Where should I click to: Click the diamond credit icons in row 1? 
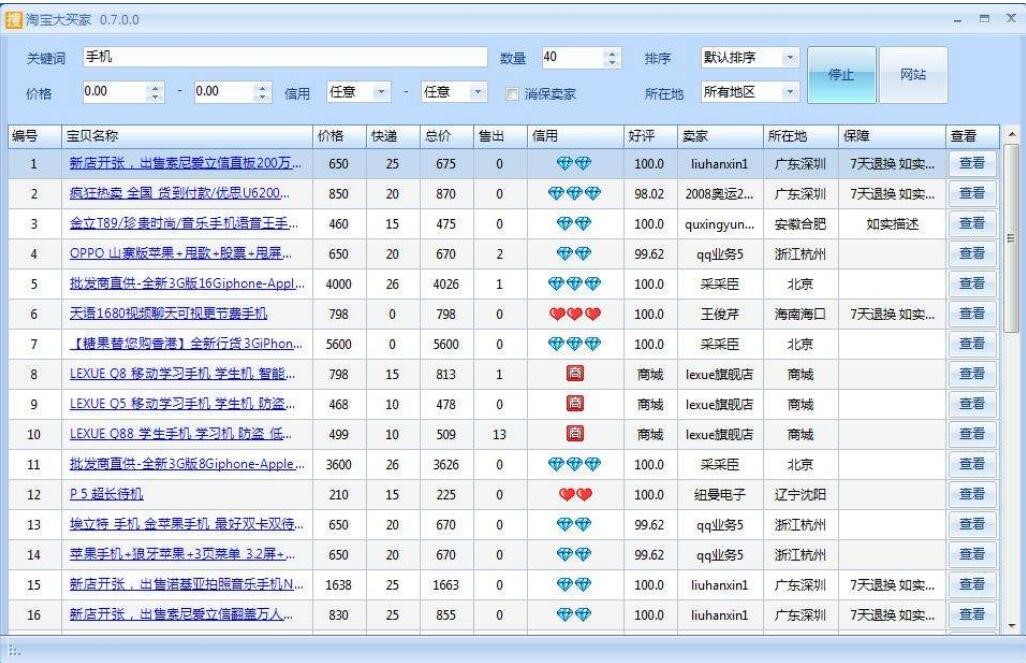pos(574,164)
